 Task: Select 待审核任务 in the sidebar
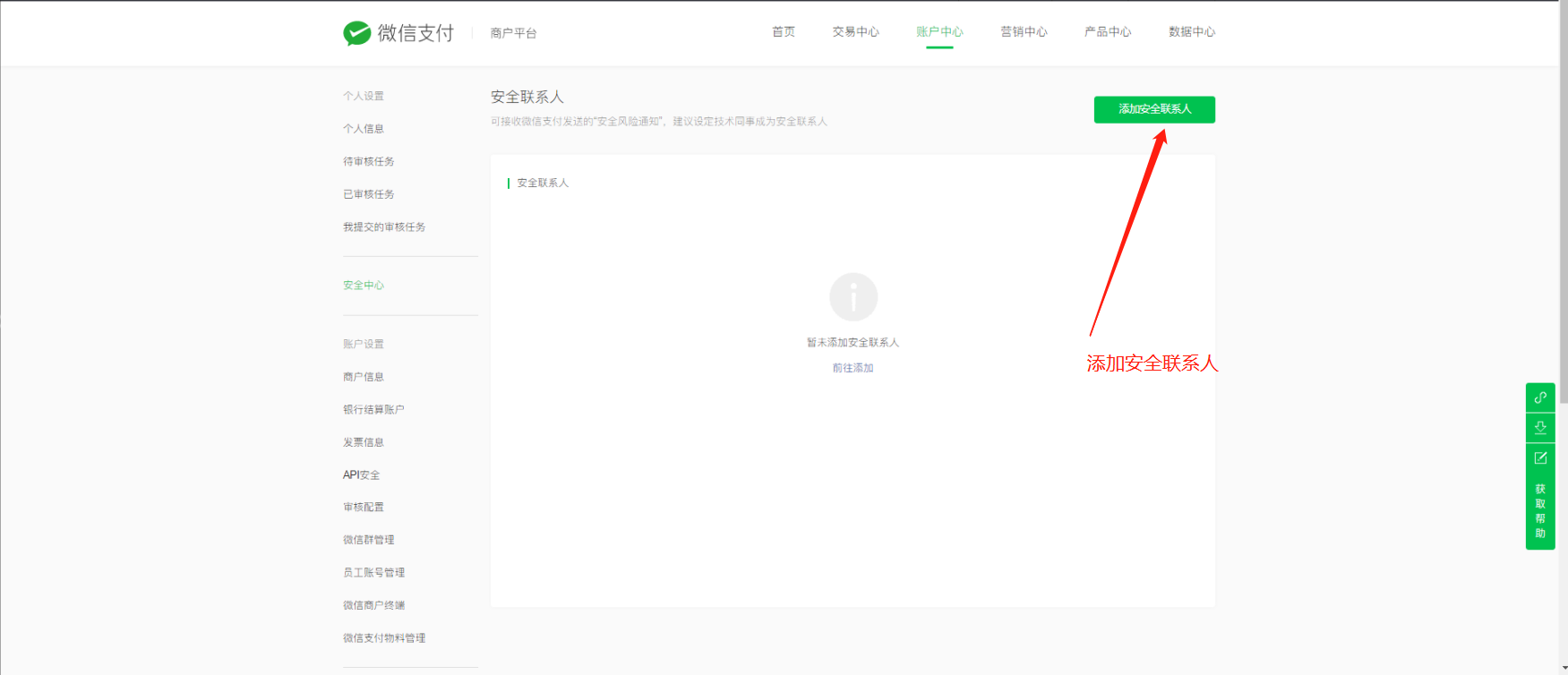(368, 162)
